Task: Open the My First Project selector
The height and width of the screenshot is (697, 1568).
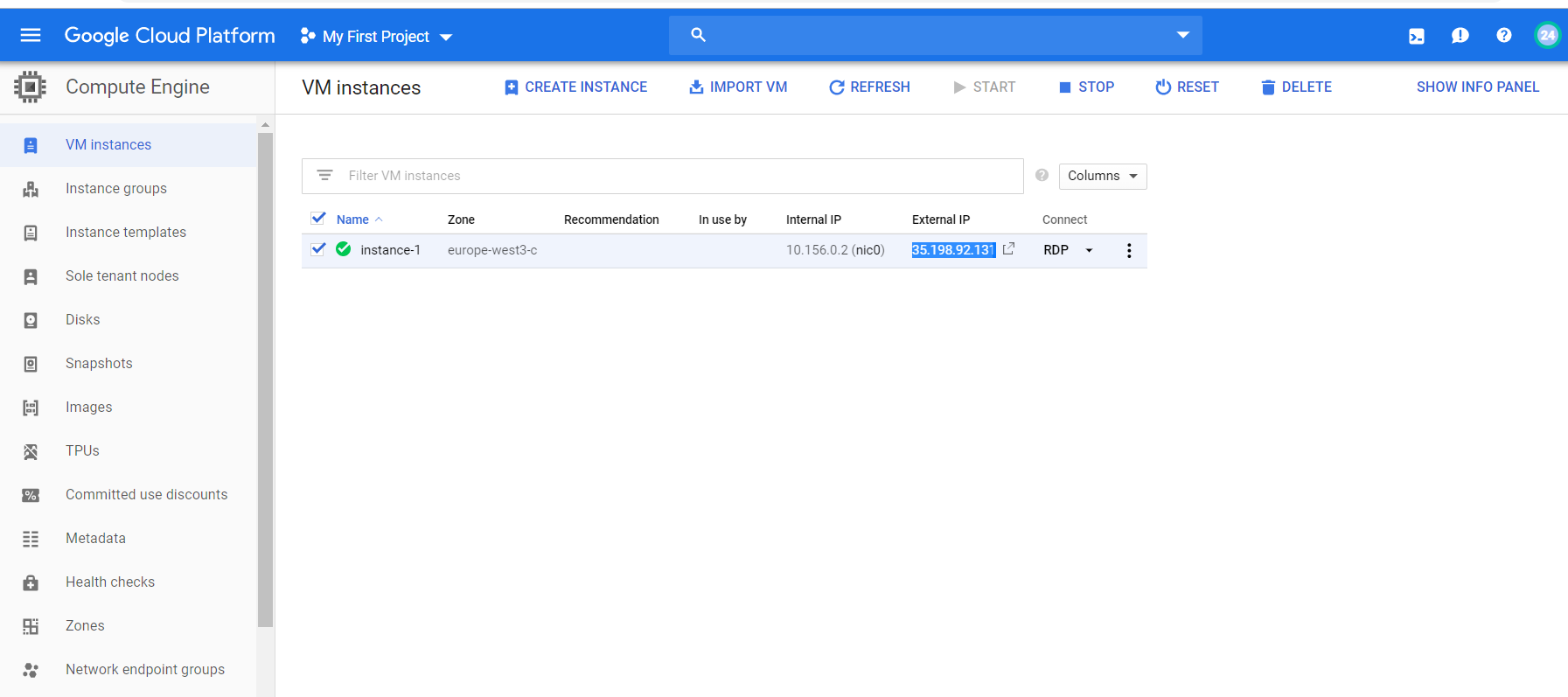Action: tap(376, 36)
